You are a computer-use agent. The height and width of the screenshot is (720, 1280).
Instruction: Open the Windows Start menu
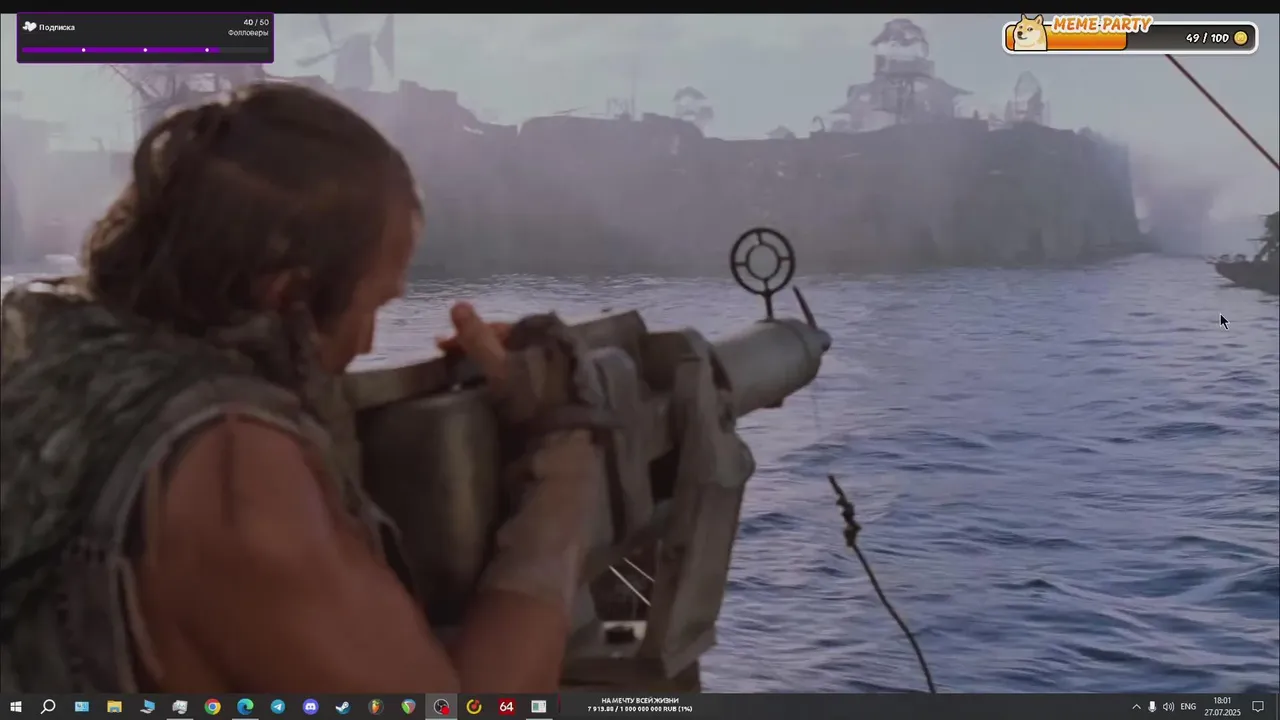[x=16, y=707]
